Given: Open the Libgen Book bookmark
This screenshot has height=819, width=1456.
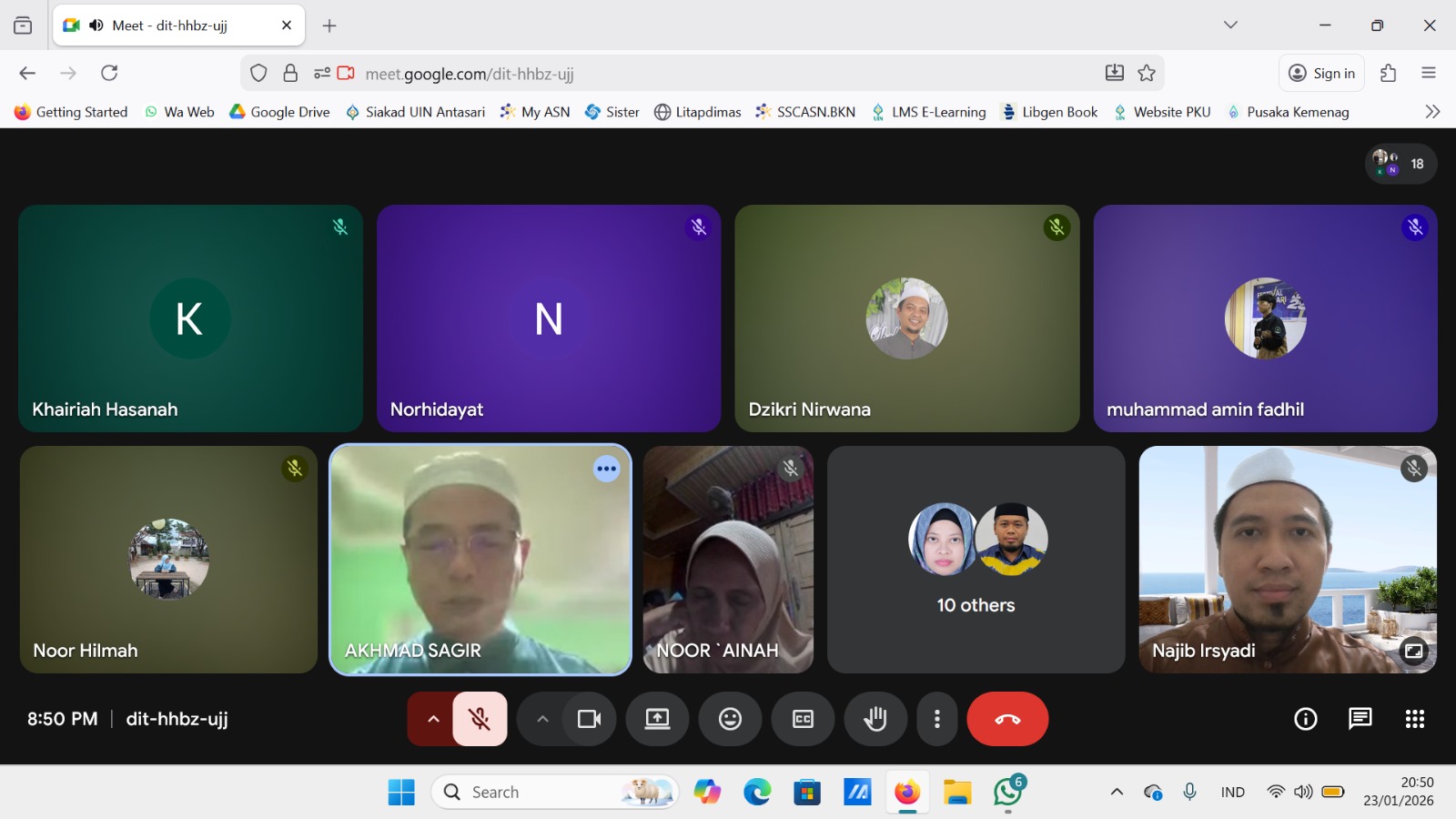Looking at the screenshot, I should [1049, 112].
